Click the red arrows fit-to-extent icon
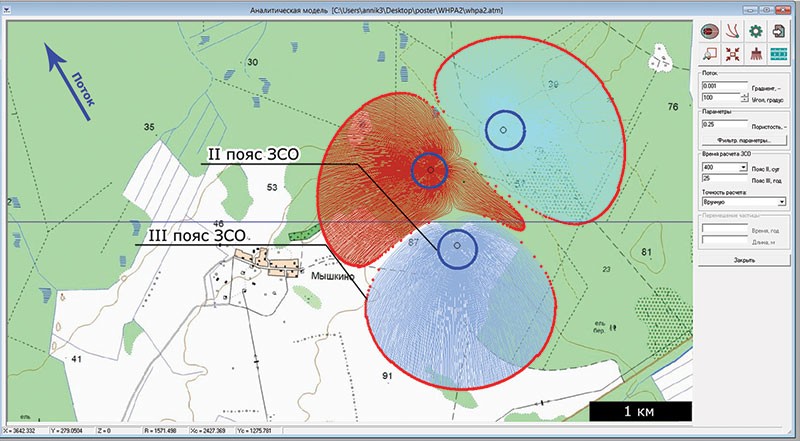 (733, 54)
